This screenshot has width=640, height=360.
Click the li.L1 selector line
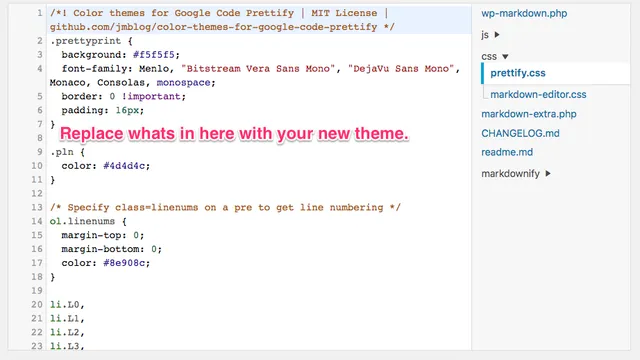click(67, 318)
